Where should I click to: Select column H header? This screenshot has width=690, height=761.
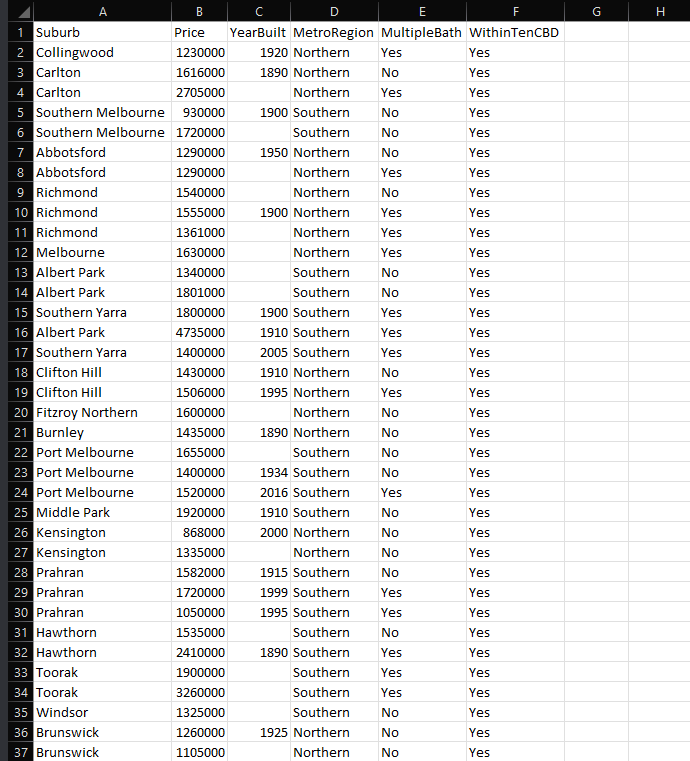(659, 11)
